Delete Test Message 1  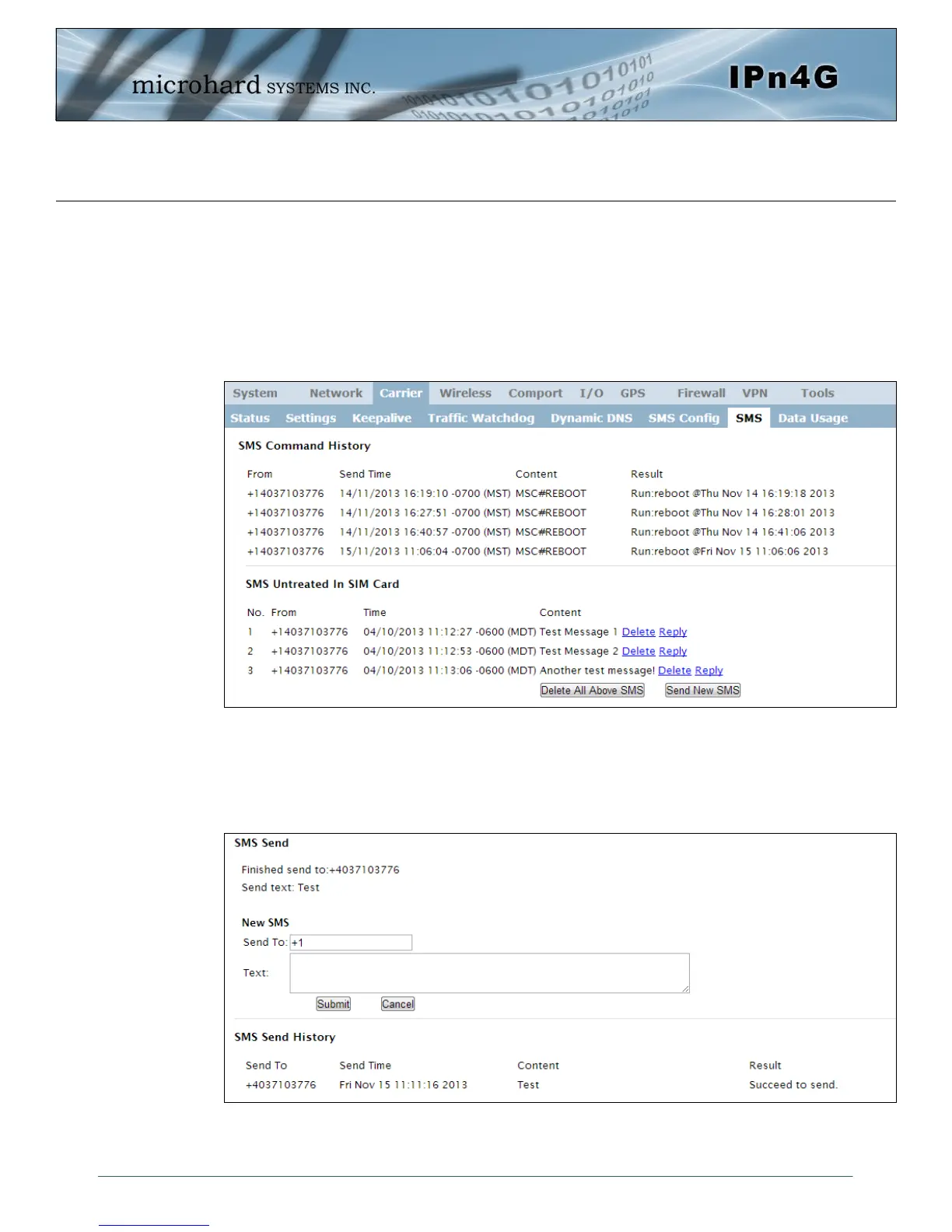tap(639, 632)
